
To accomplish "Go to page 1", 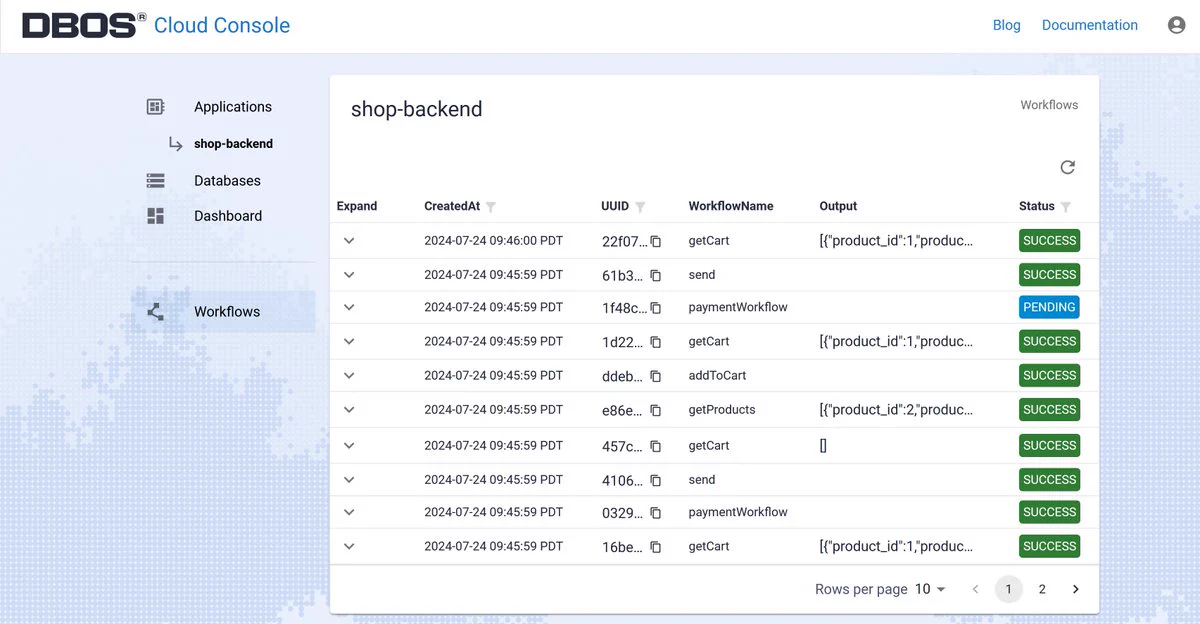I will [x=1008, y=589].
